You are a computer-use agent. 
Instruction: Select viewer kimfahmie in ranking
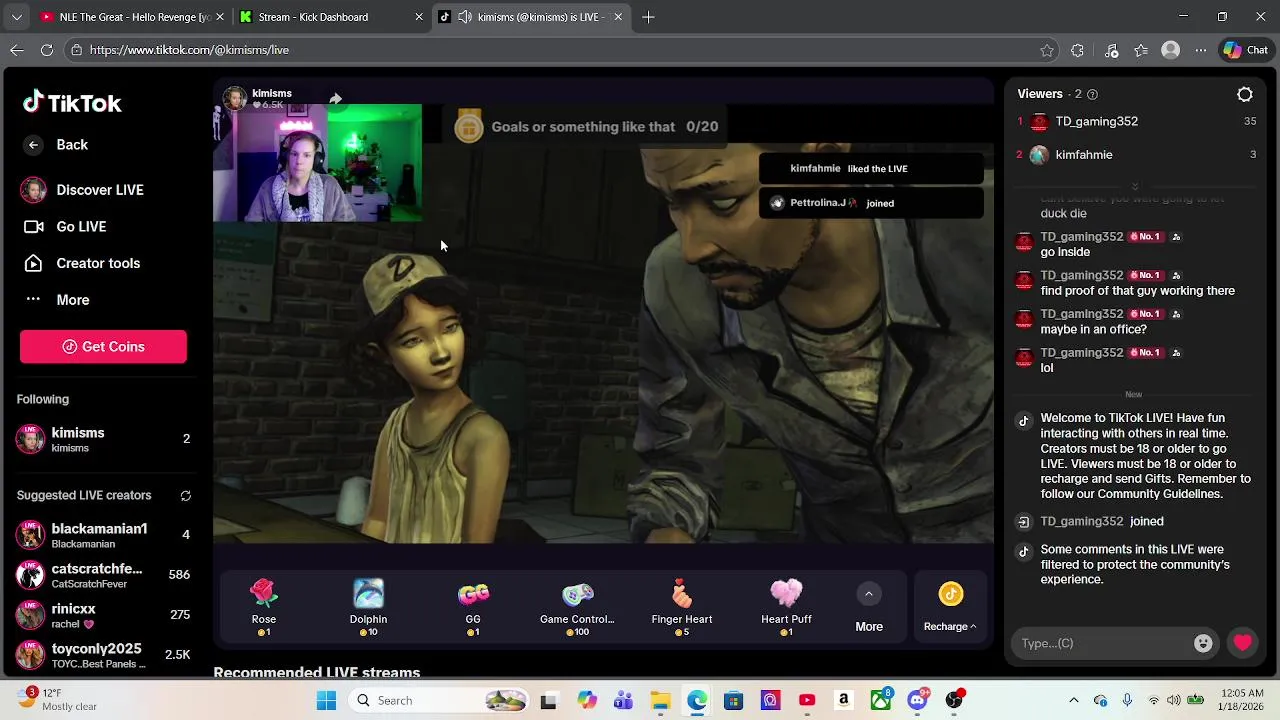coord(1136,155)
